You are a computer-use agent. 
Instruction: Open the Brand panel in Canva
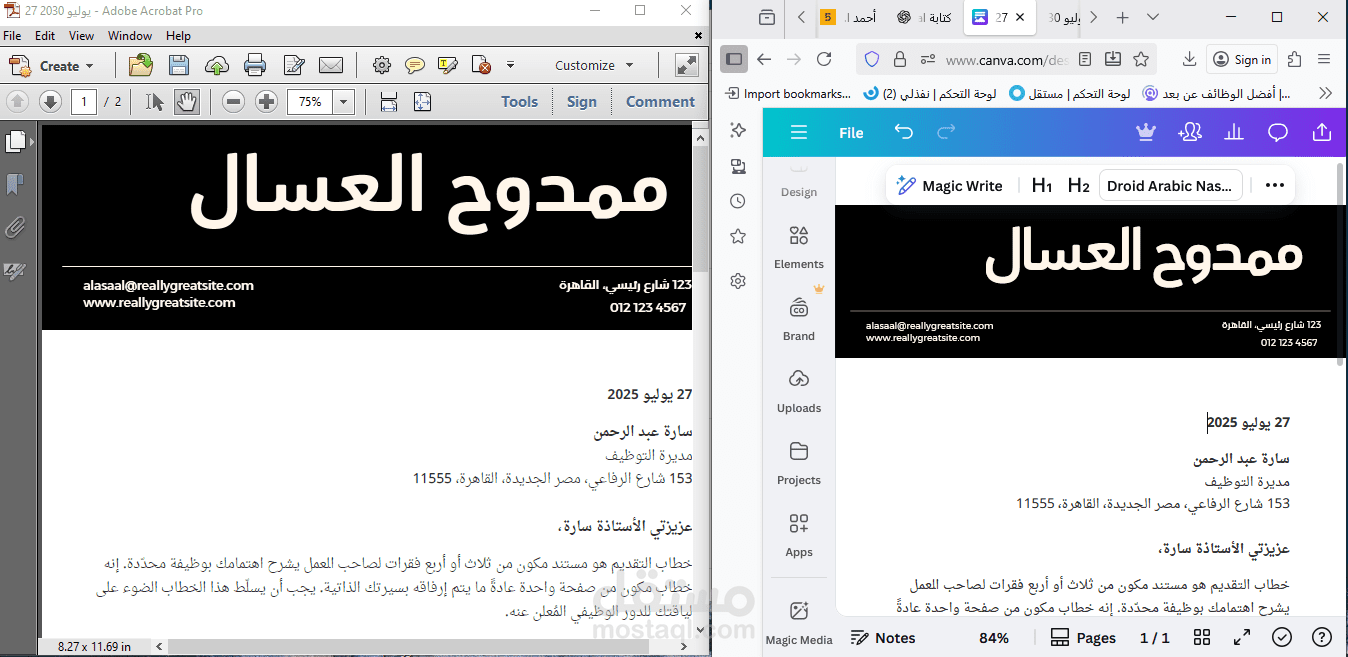click(799, 318)
